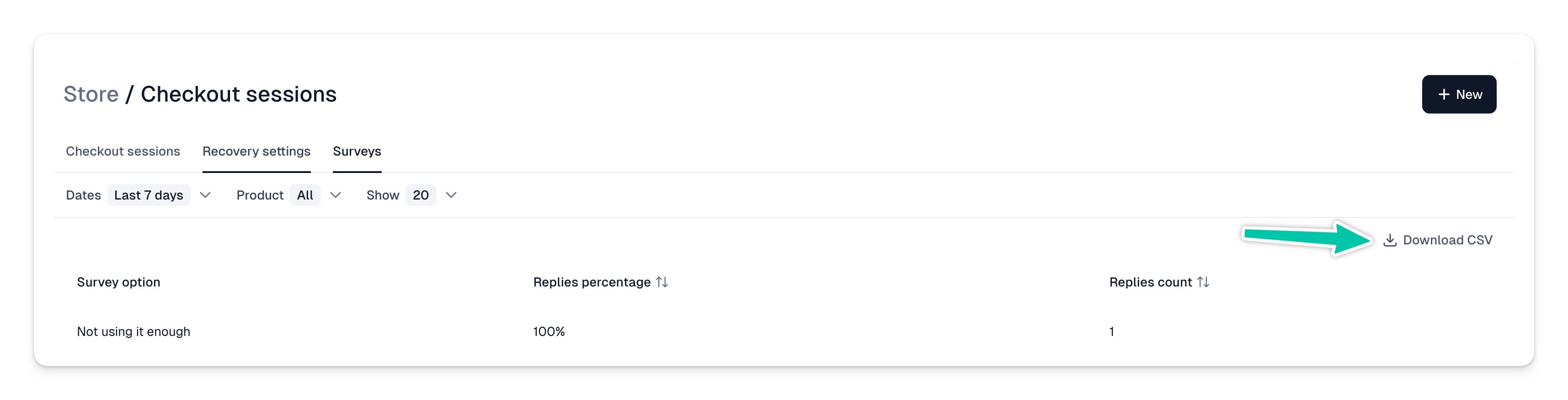Image resolution: width=1568 pixels, height=400 pixels.
Task: Switch to the Checkout sessions tab
Action: [x=123, y=151]
